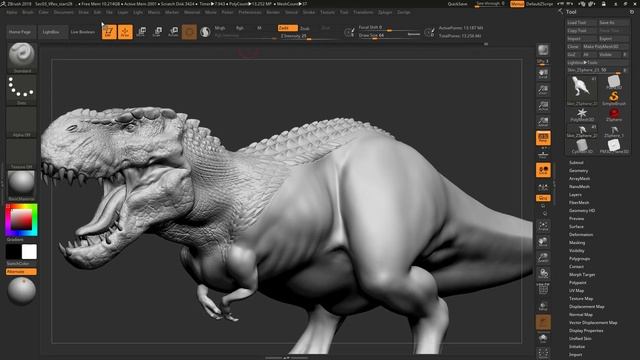Screen dimensions: 640x360
Task: Open the Brush menu
Action: click(28, 12)
